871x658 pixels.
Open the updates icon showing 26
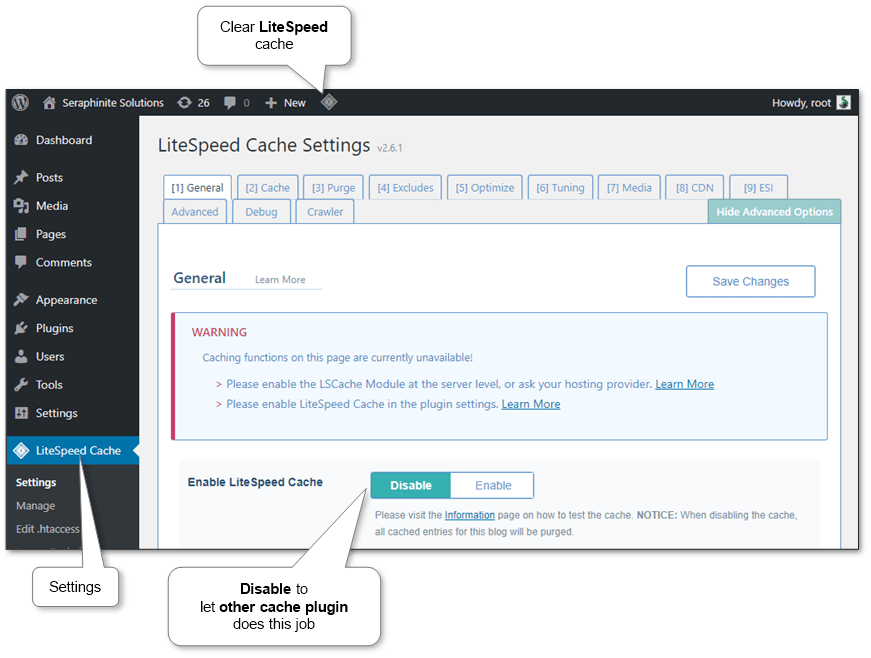(184, 103)
